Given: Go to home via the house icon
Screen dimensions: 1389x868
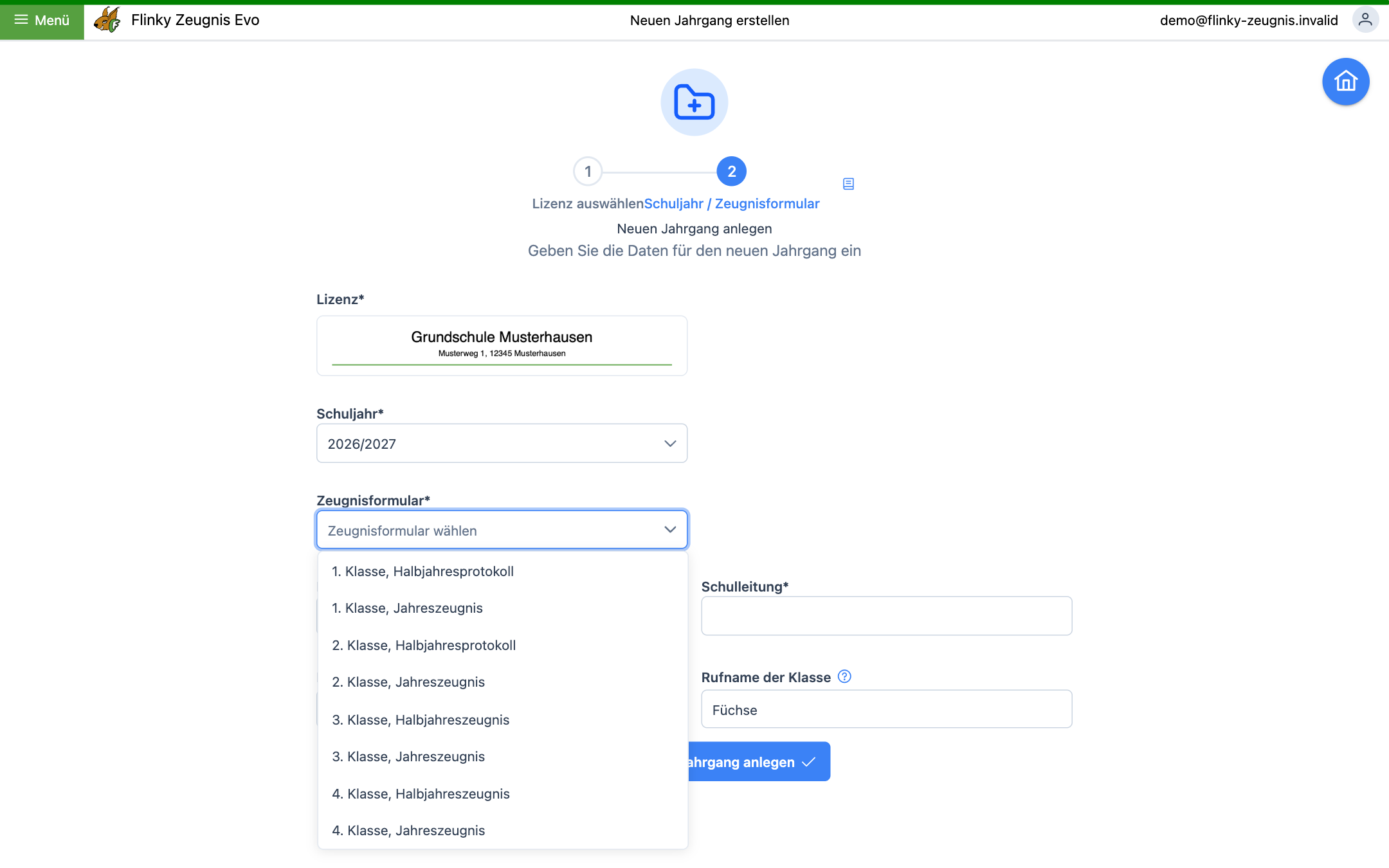Looking at the screenshot, I should point(1345,82).
